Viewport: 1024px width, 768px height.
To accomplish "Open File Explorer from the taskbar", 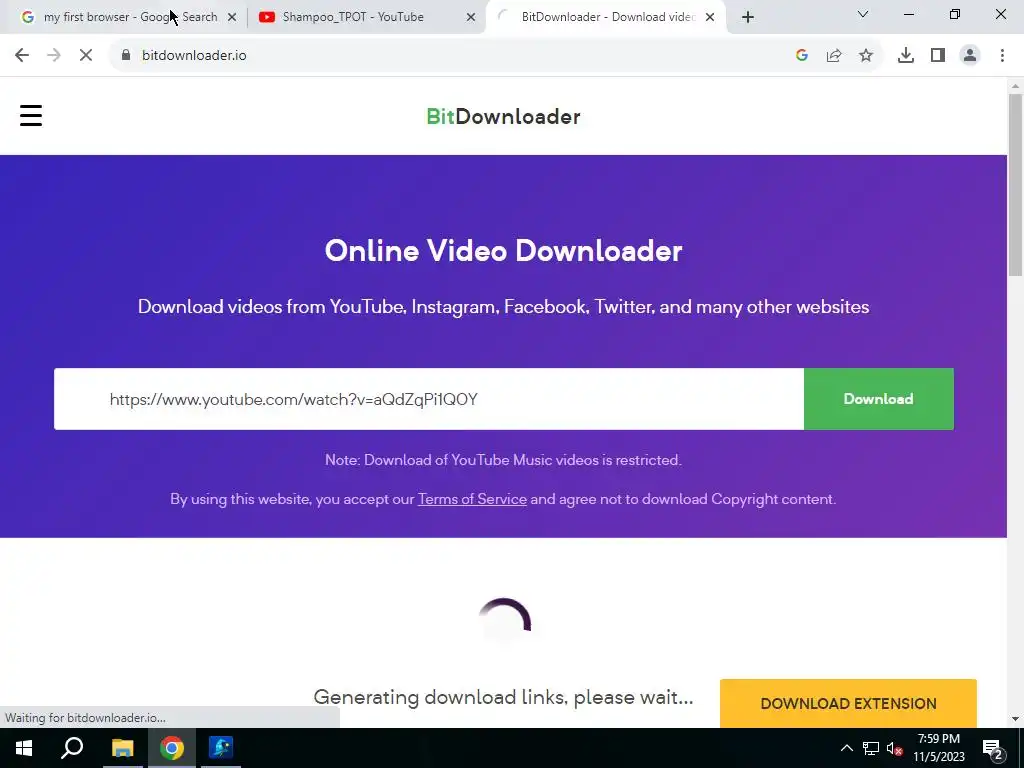I will pos(122,748).
